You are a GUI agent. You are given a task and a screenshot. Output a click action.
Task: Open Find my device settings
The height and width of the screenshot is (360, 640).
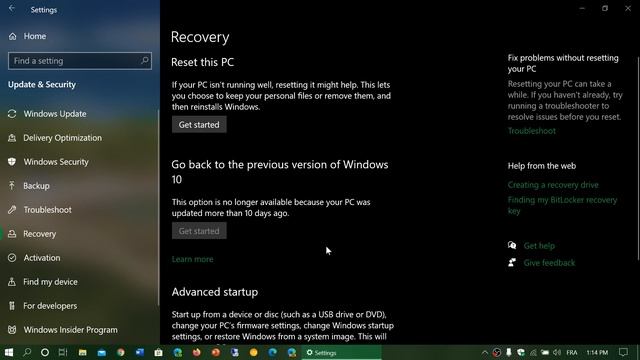click(x=50, y=282)
